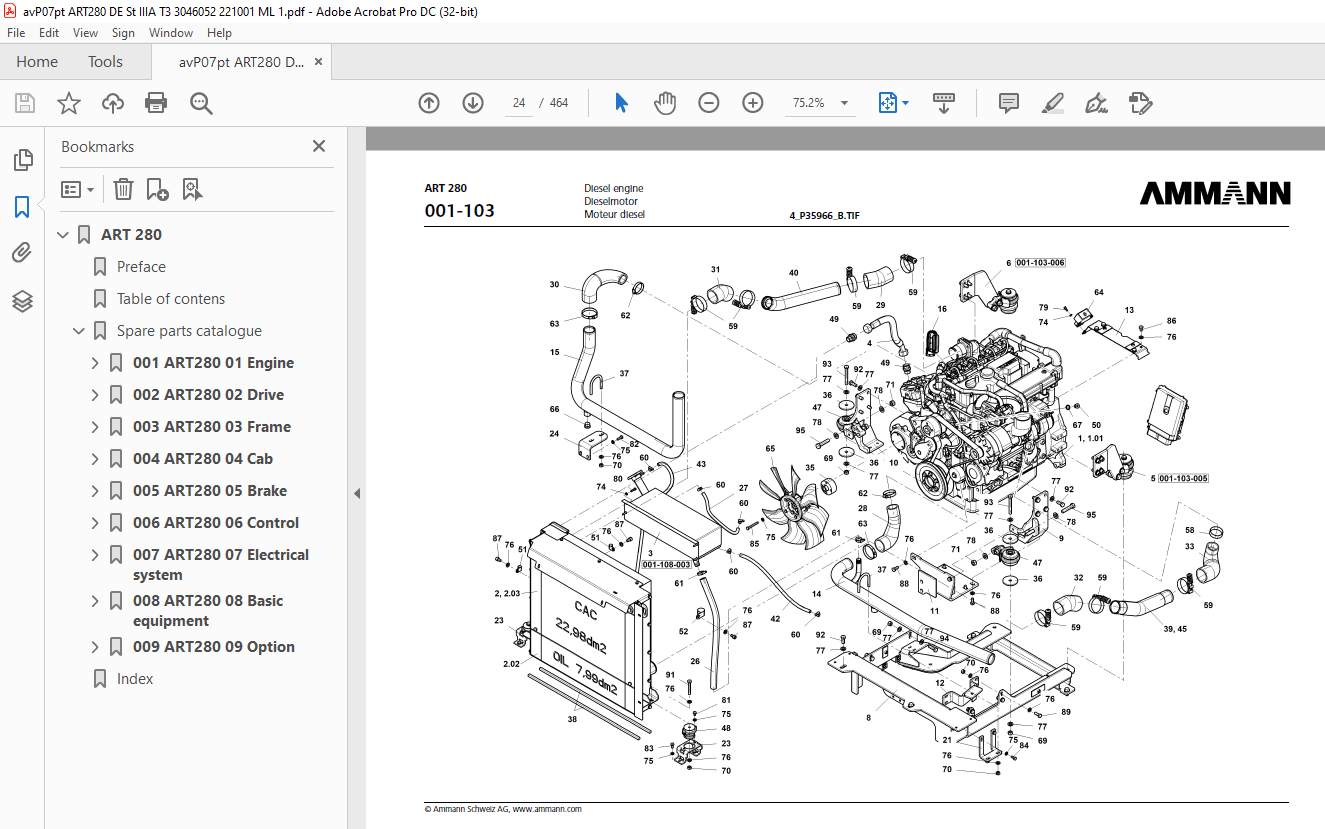Close the Bookmarks panel
The image size is (1325, 829).
coord(319,146)
